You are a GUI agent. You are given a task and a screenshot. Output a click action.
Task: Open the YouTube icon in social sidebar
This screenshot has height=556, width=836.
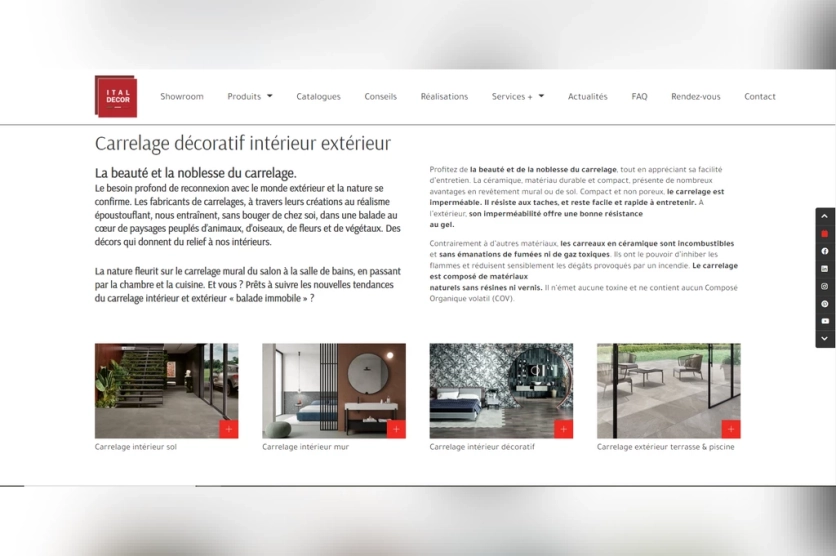[x=825, y=321]
